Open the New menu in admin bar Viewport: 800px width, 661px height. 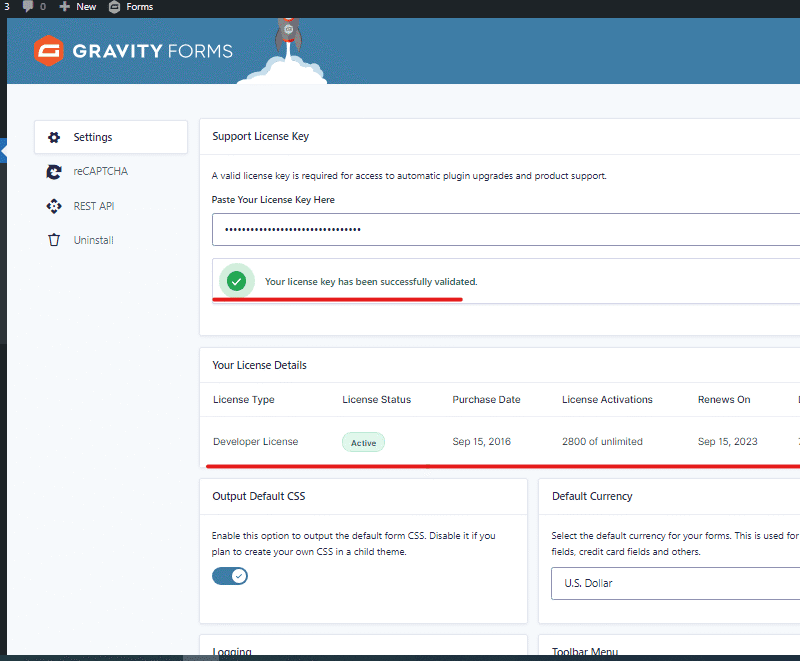point(78,7)
